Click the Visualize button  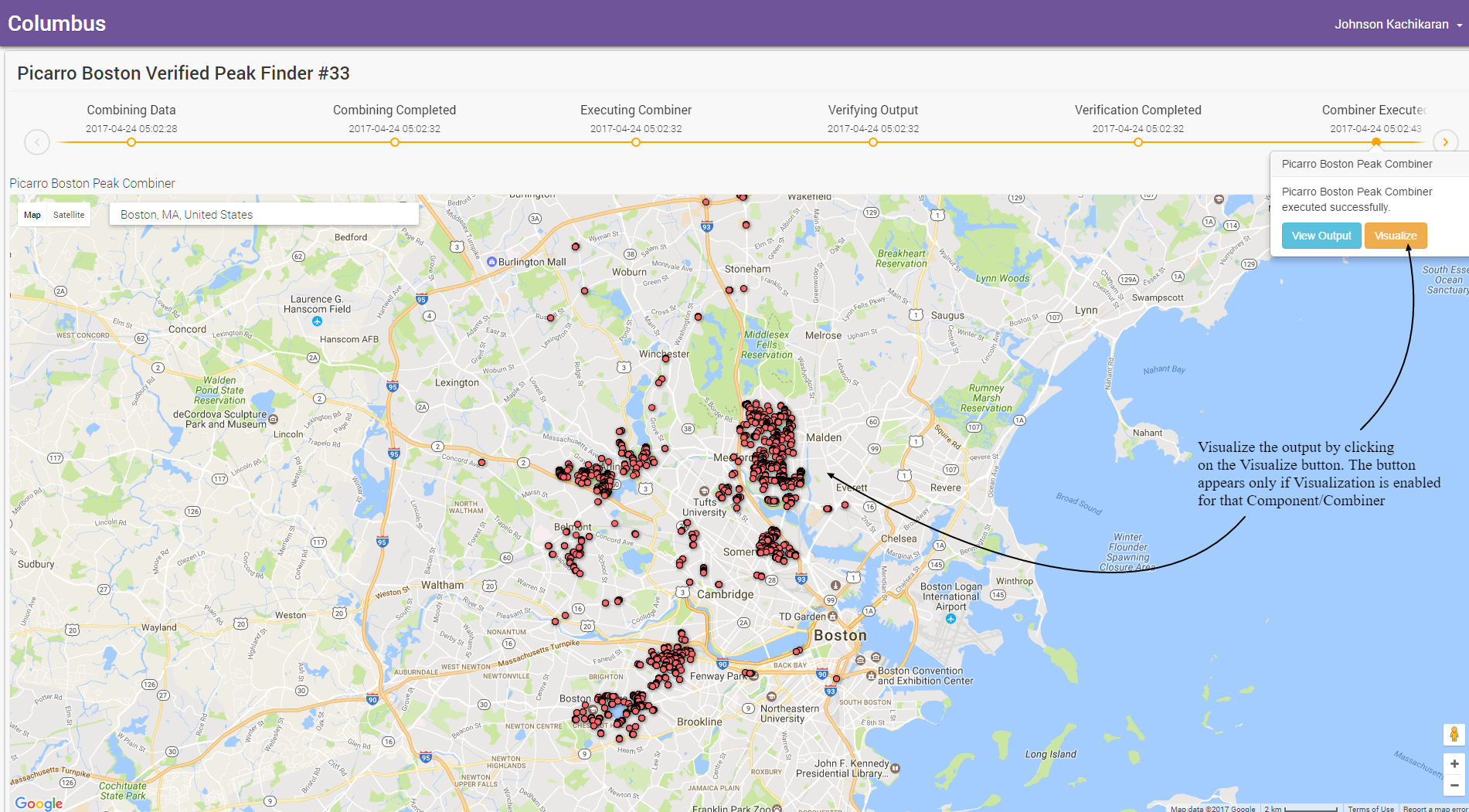pyautogui.click(x=1395, y=236)
